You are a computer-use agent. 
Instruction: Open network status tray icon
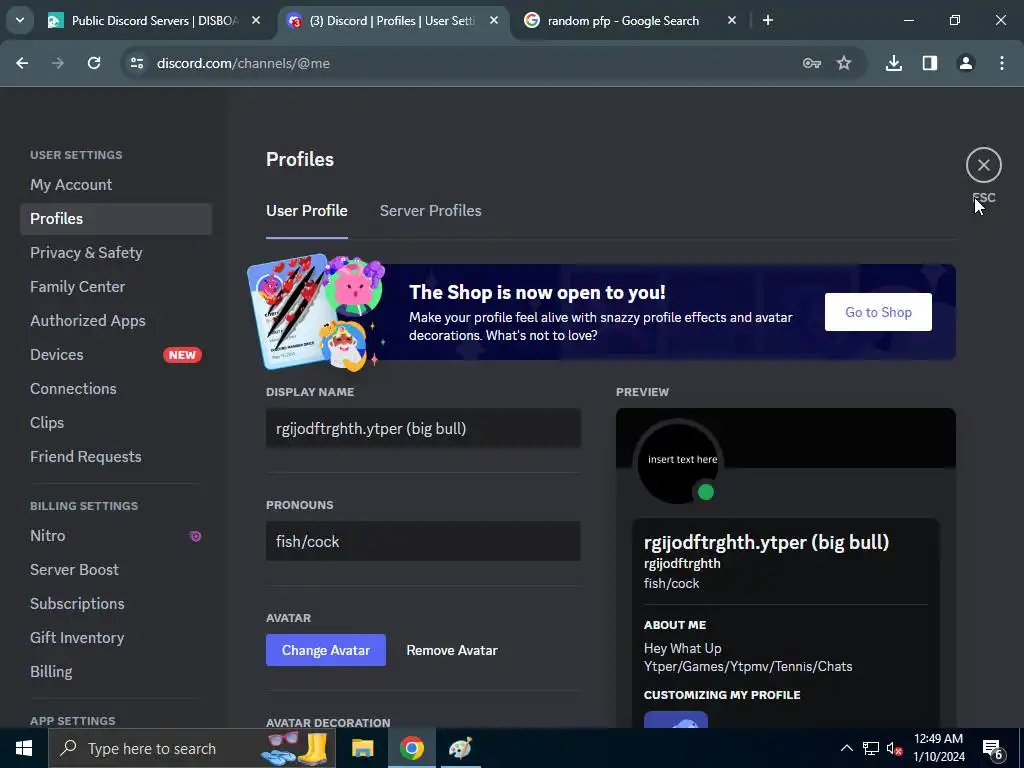871,748
